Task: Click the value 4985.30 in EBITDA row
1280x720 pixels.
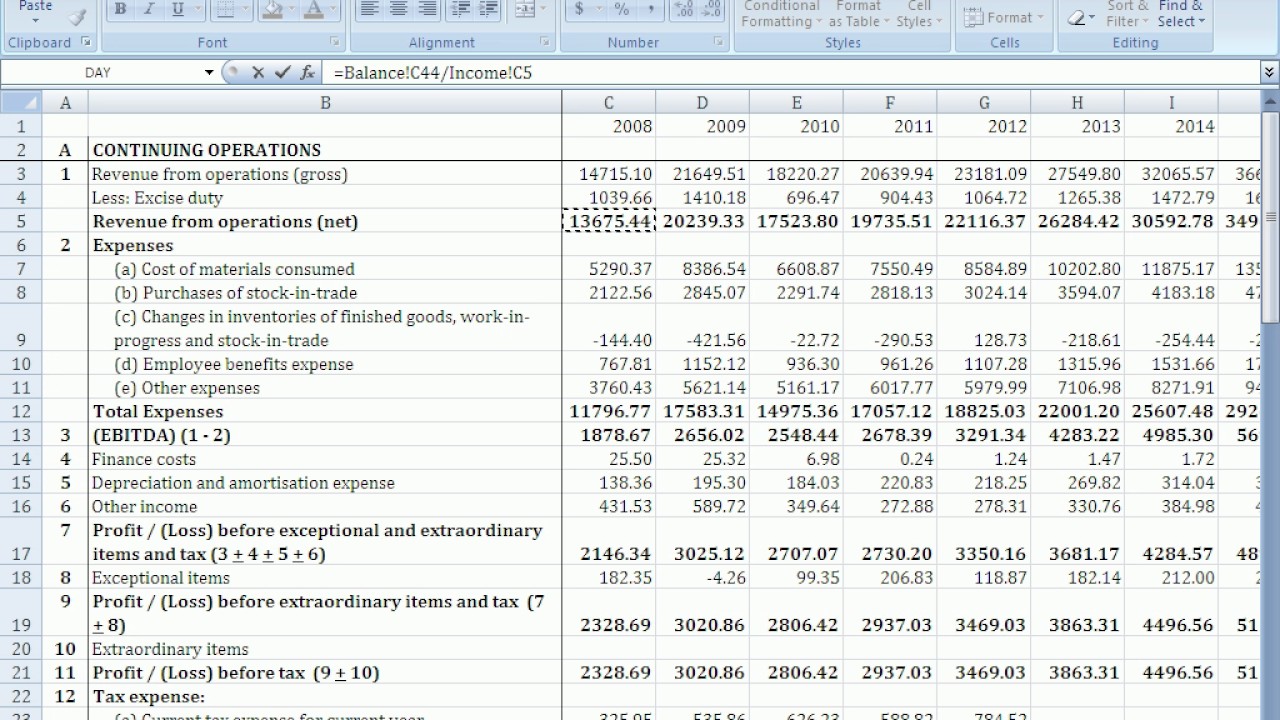Action: (x=1172, y=435)
